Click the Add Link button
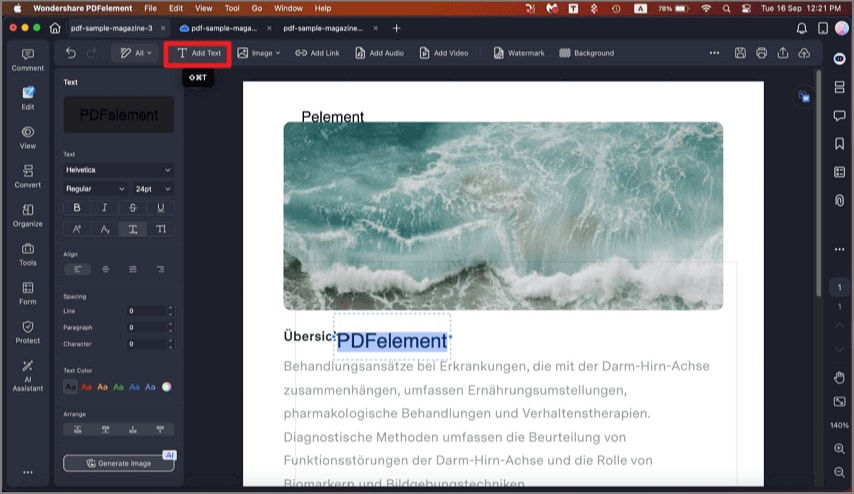The image size is (854, 494). tap(317, 53)
